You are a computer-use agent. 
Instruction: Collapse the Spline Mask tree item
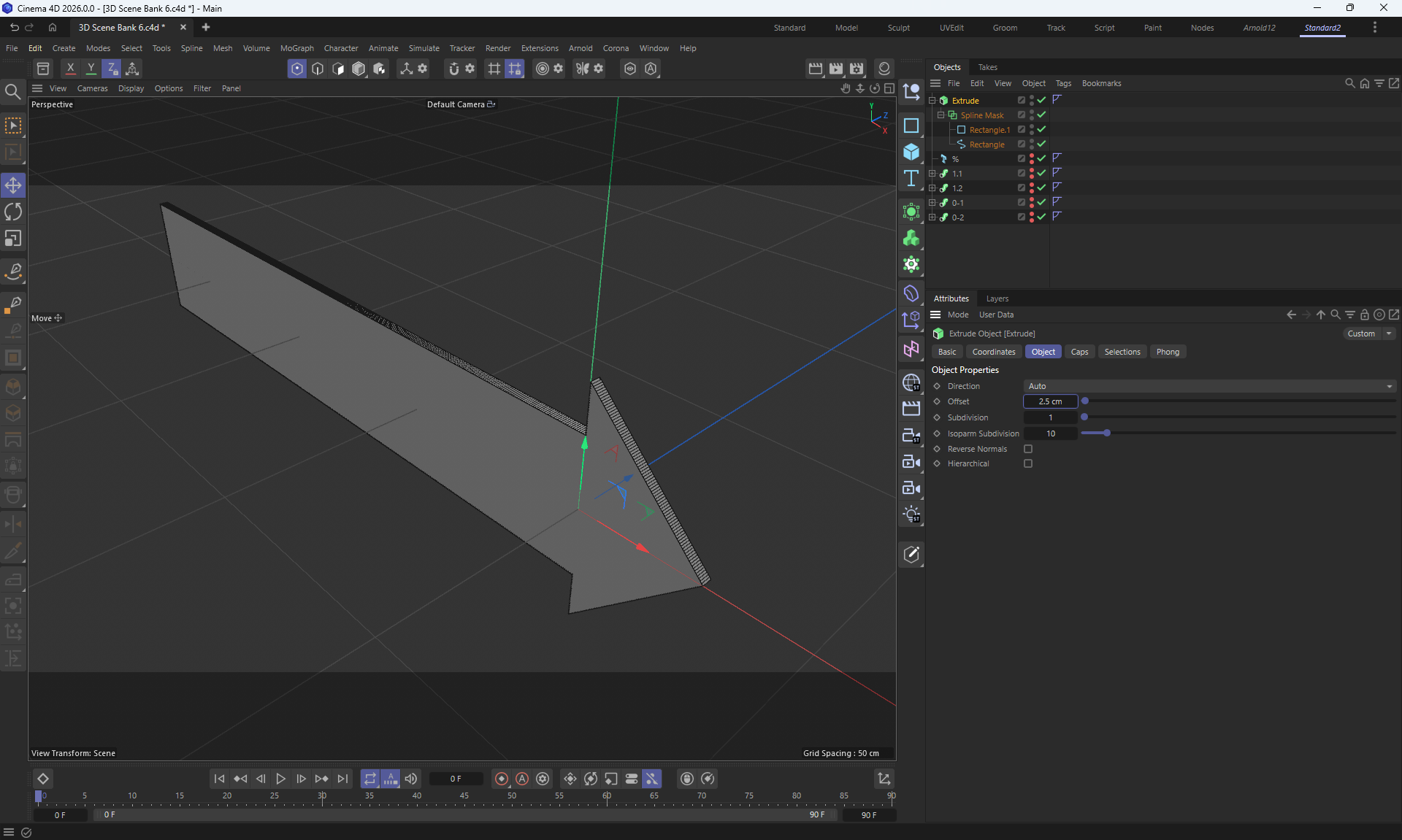[941, 115]
